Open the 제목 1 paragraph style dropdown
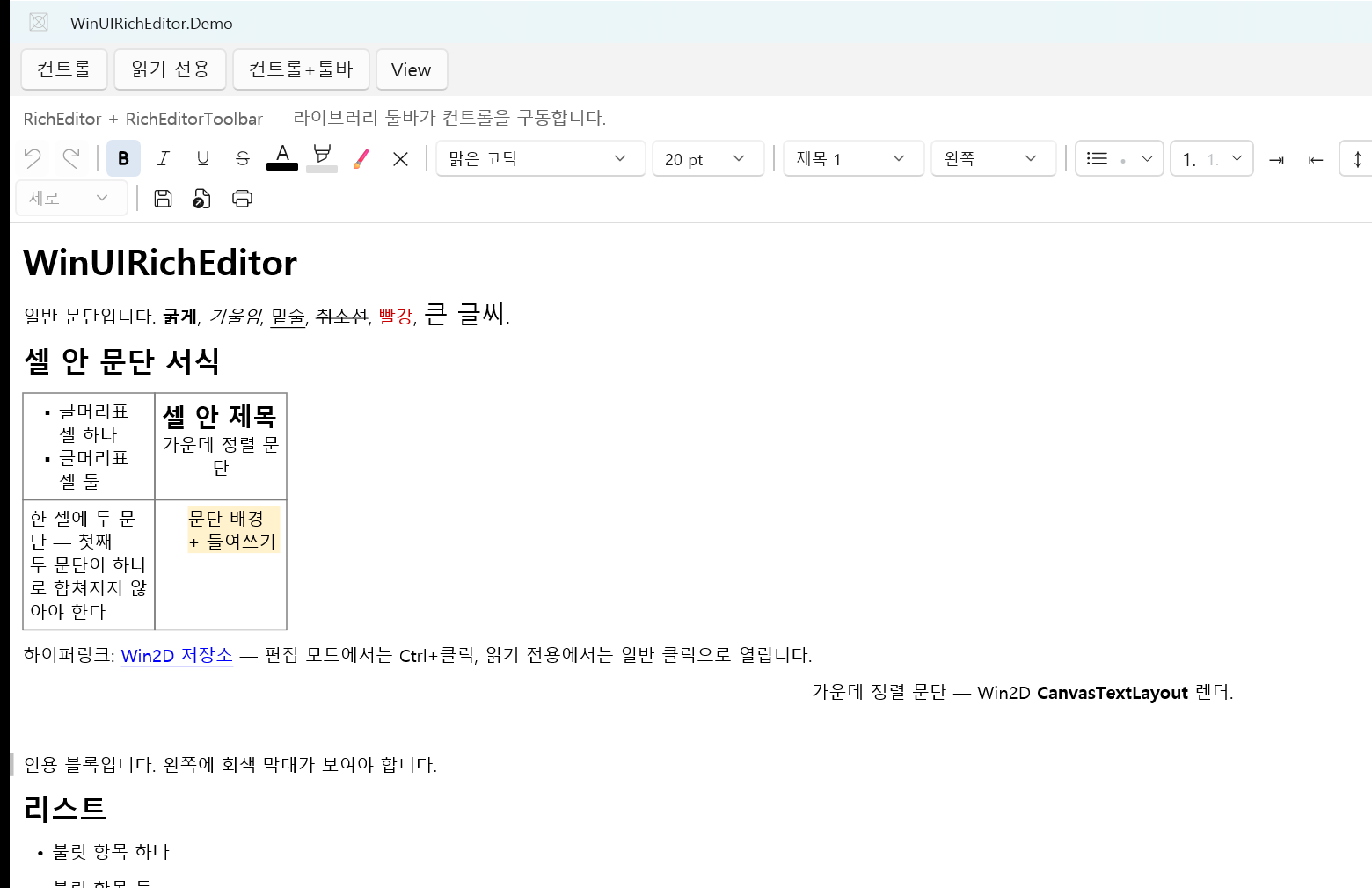This screenshot has height=888, width=1372. click(x=853, y=158)
